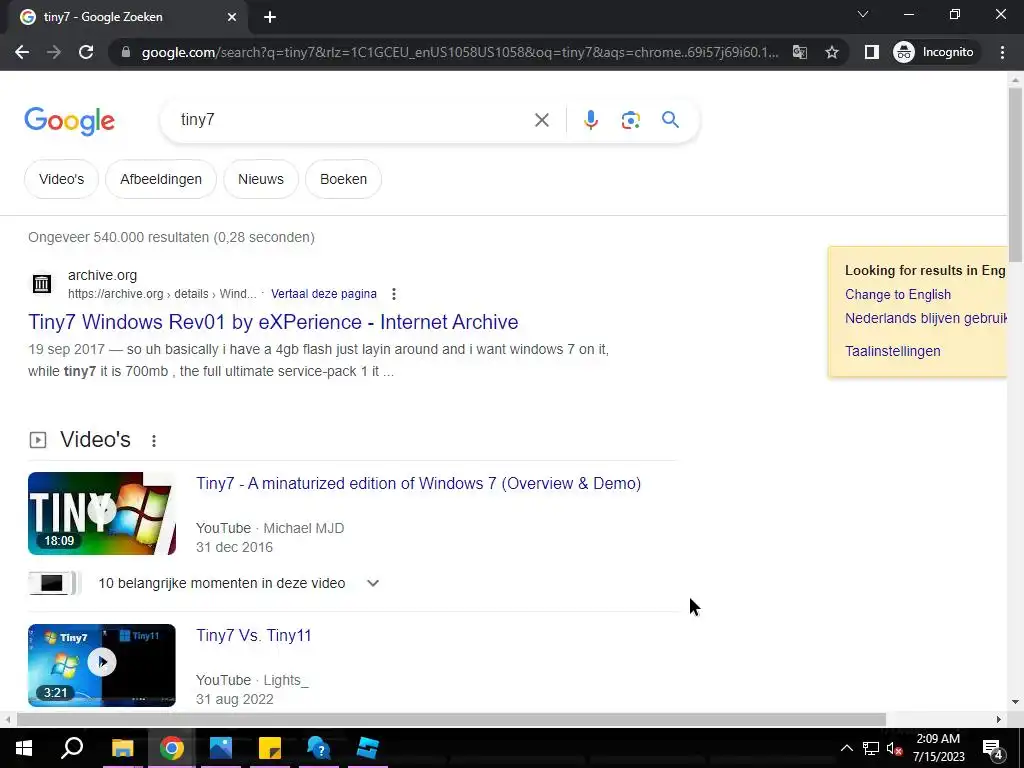Click Change to English
The height and width of the screenshot is (768, 1024).
coord(897,295)
